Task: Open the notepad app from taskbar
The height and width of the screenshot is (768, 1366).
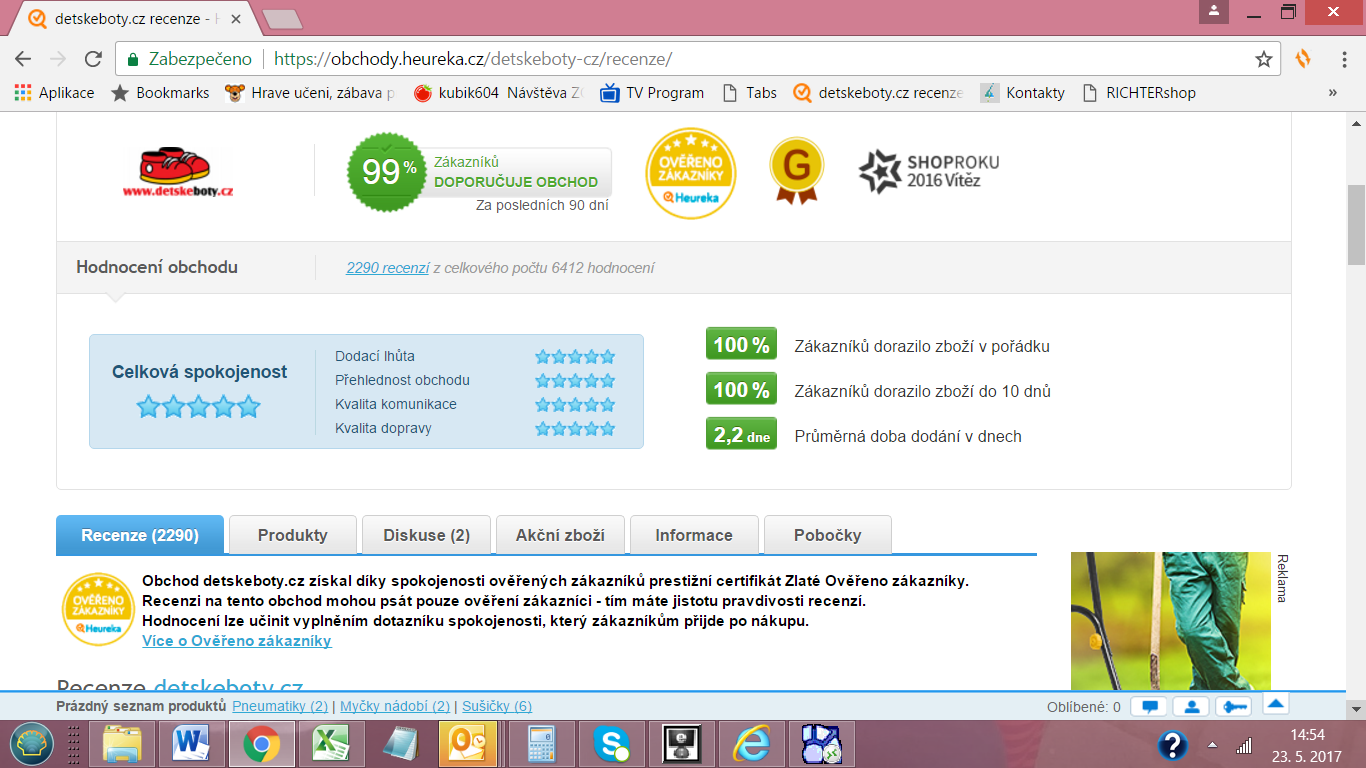Action: pos(399,744)
